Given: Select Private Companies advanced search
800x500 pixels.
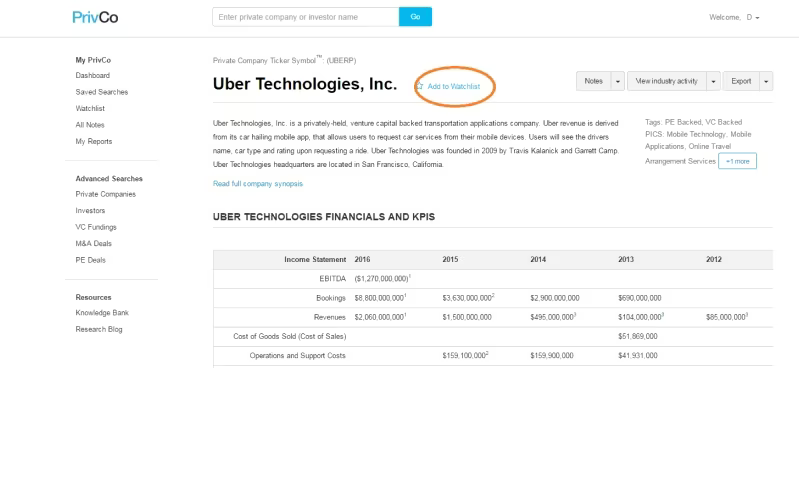Looking at the screenshot, I should pos(106,194).
